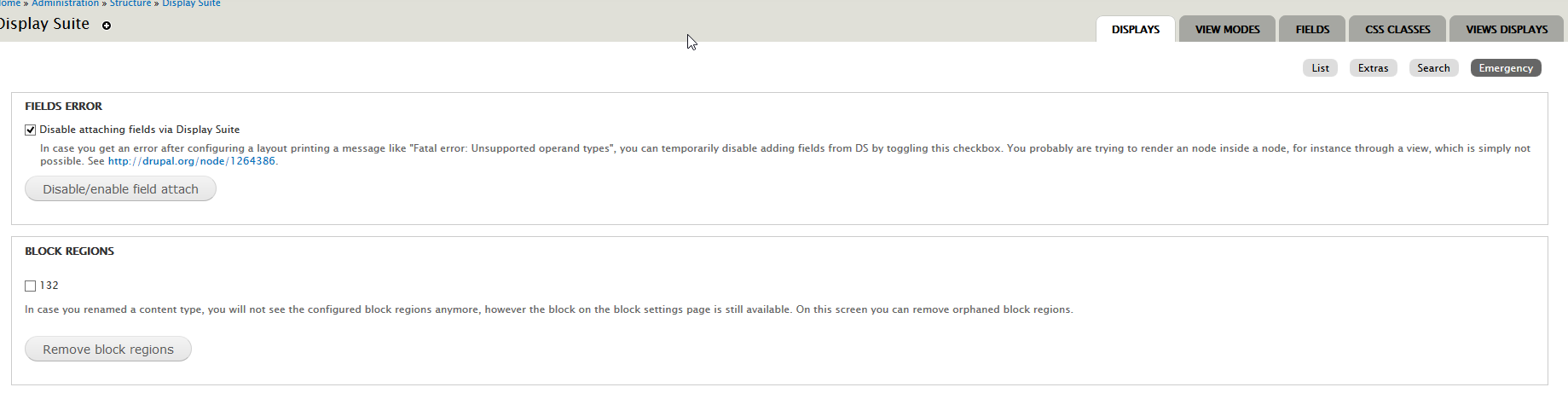Viewport: 1568px width, 393px height.
Task: Navigate to Administration breadcrumb link
Action: [x=66, y=3]
